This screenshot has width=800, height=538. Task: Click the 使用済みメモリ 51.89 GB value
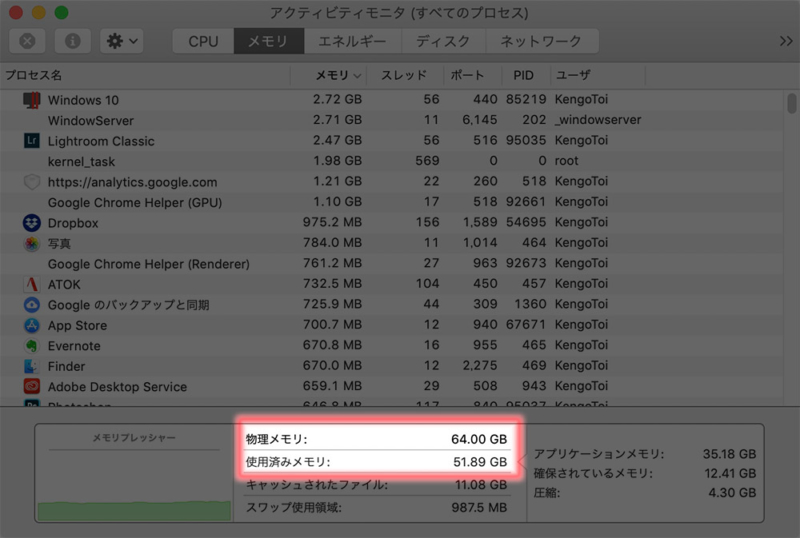480,462
